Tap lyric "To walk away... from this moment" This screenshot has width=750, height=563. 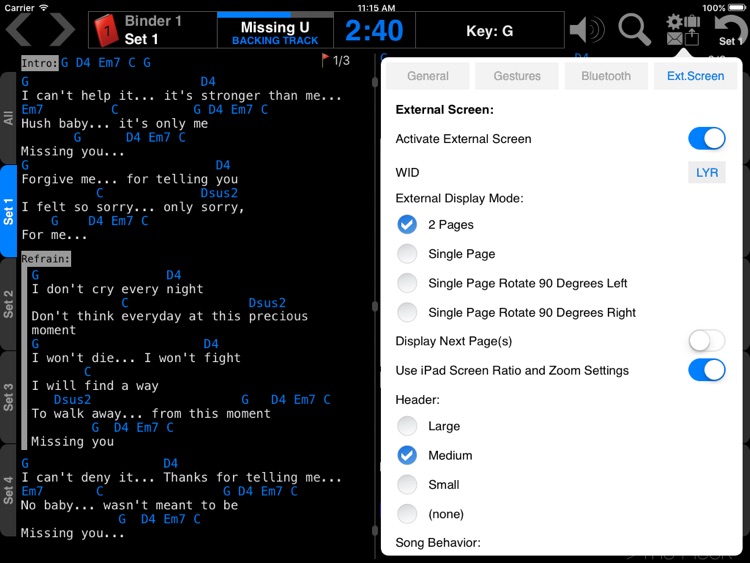point(151,414)
